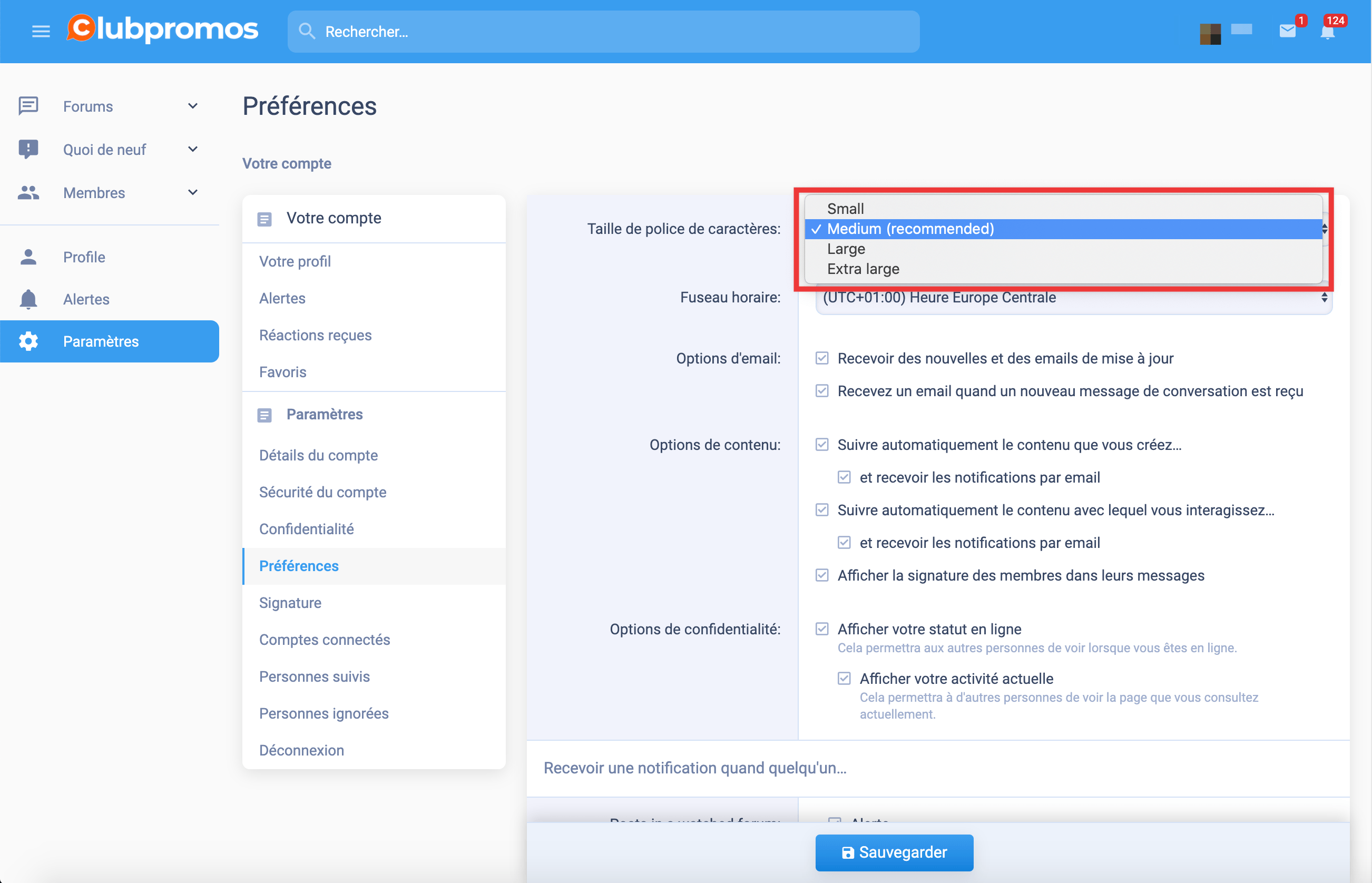Open the notification bell with 124 alerts
Image resolution: width=1372 pixels, height=883 pixels.
click(1327, 32)
